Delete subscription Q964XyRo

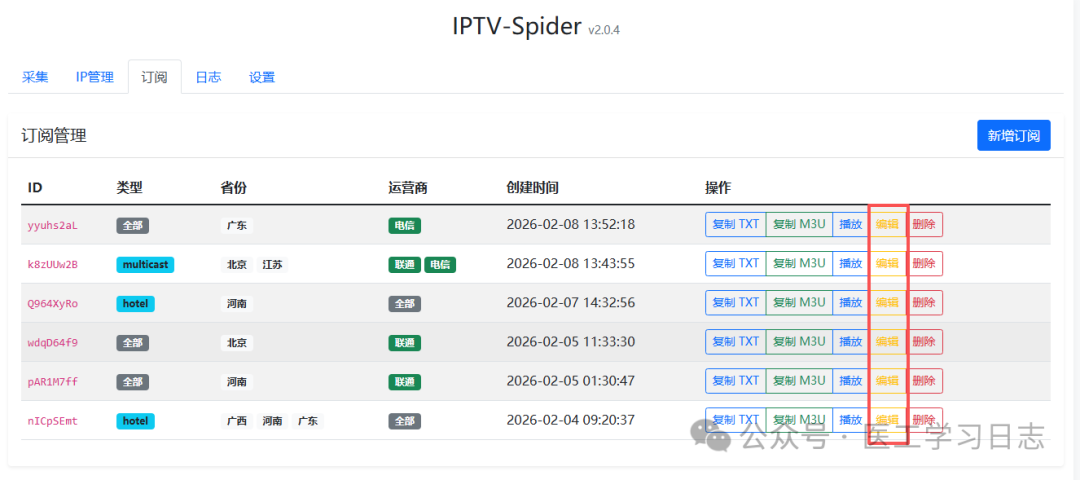click(924, 302)
